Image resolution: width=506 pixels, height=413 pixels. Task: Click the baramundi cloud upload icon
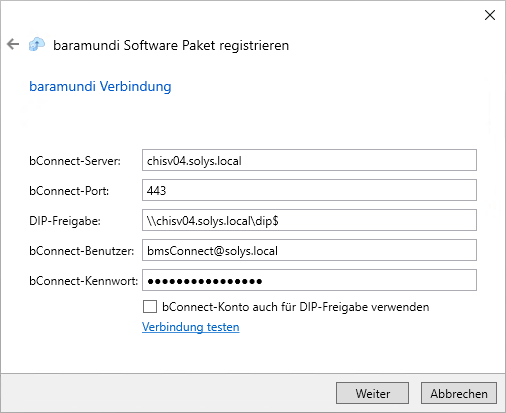click(x=37, y=44)
